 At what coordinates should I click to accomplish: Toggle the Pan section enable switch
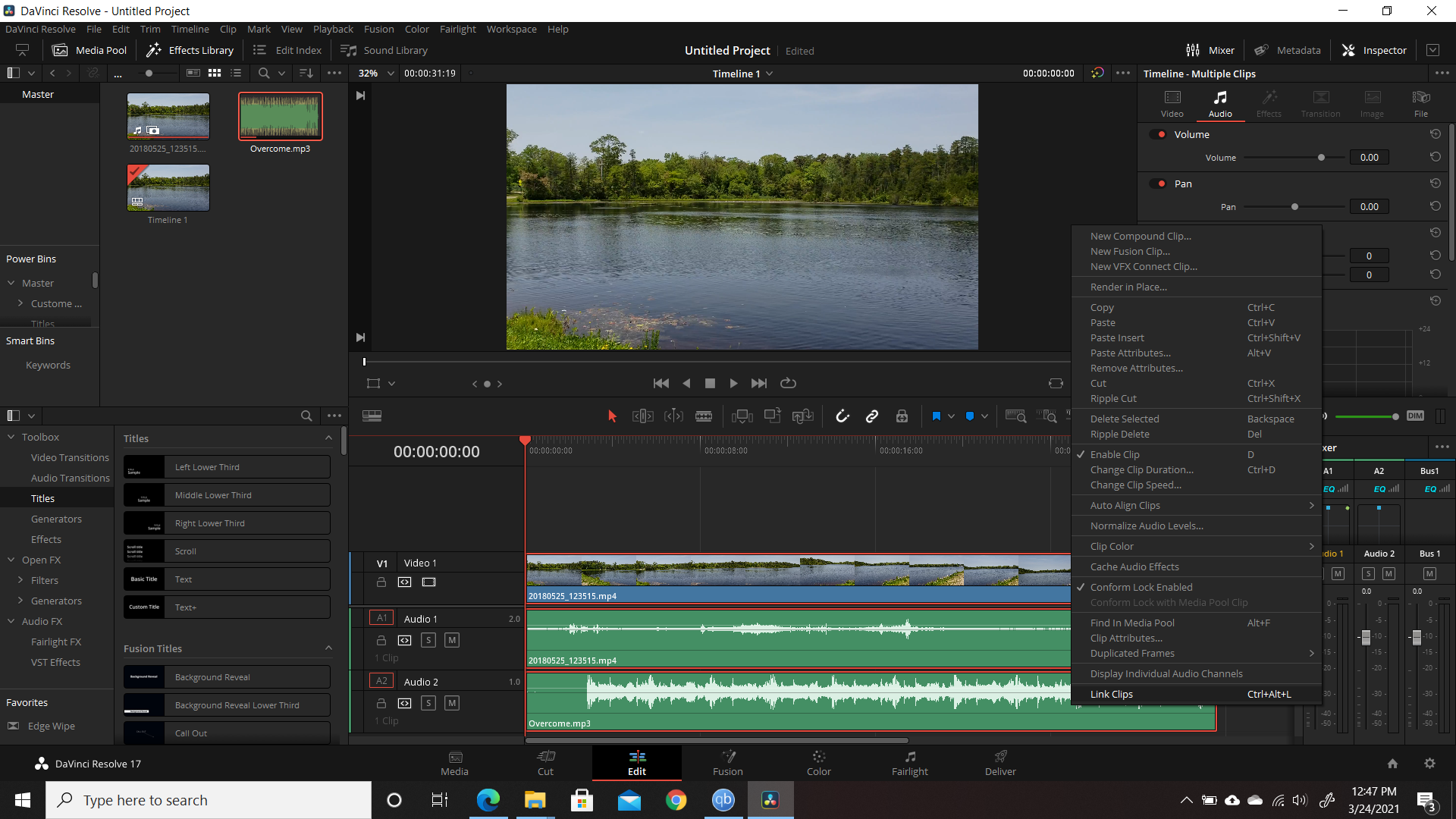pos(1158,184)
